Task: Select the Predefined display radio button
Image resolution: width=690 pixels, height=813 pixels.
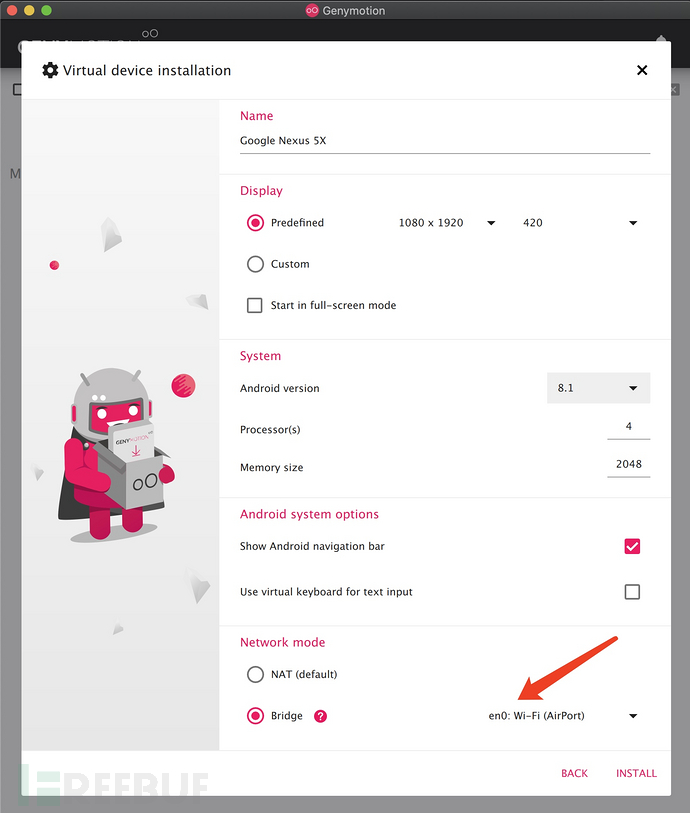Action: pos(255,223)
